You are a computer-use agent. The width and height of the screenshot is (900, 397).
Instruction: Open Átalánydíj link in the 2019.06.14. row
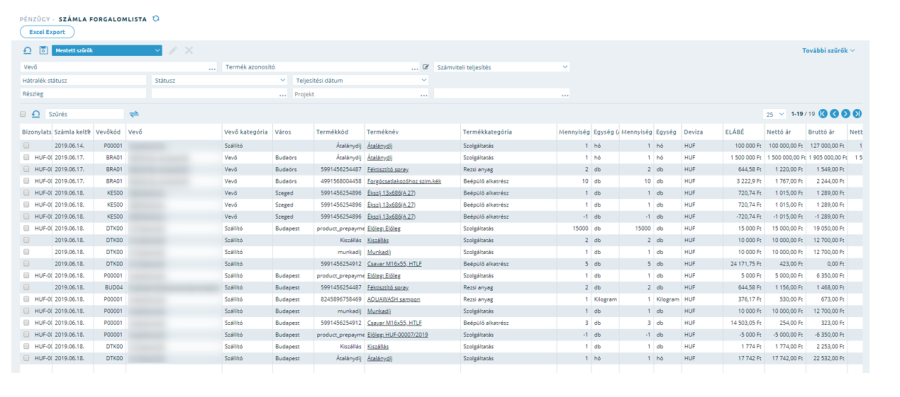click(379, 146)
